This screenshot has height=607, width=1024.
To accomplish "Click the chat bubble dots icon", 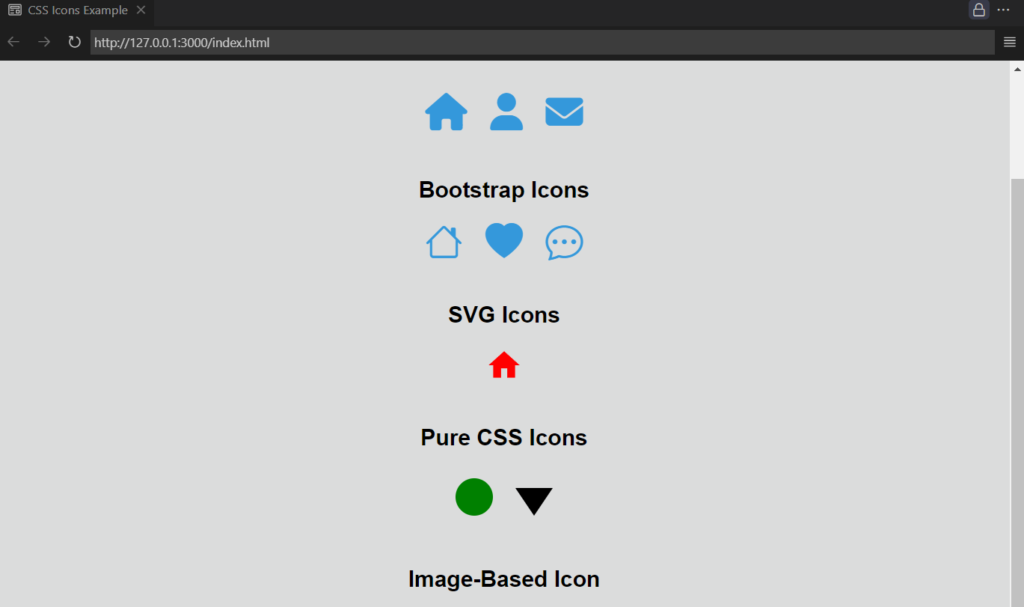I will pyautogui.click(x=564, y=242).
